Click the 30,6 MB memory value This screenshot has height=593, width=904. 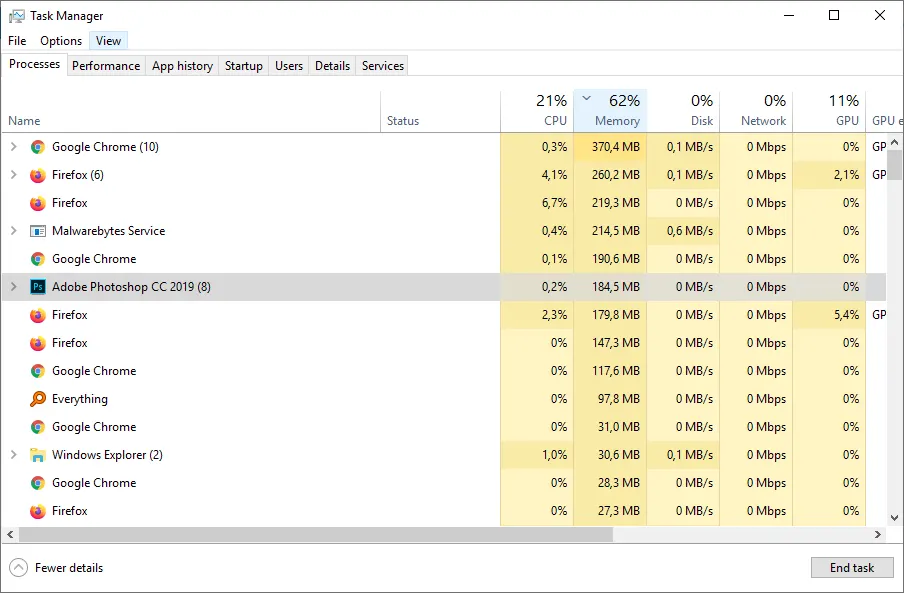coord(619,455)
